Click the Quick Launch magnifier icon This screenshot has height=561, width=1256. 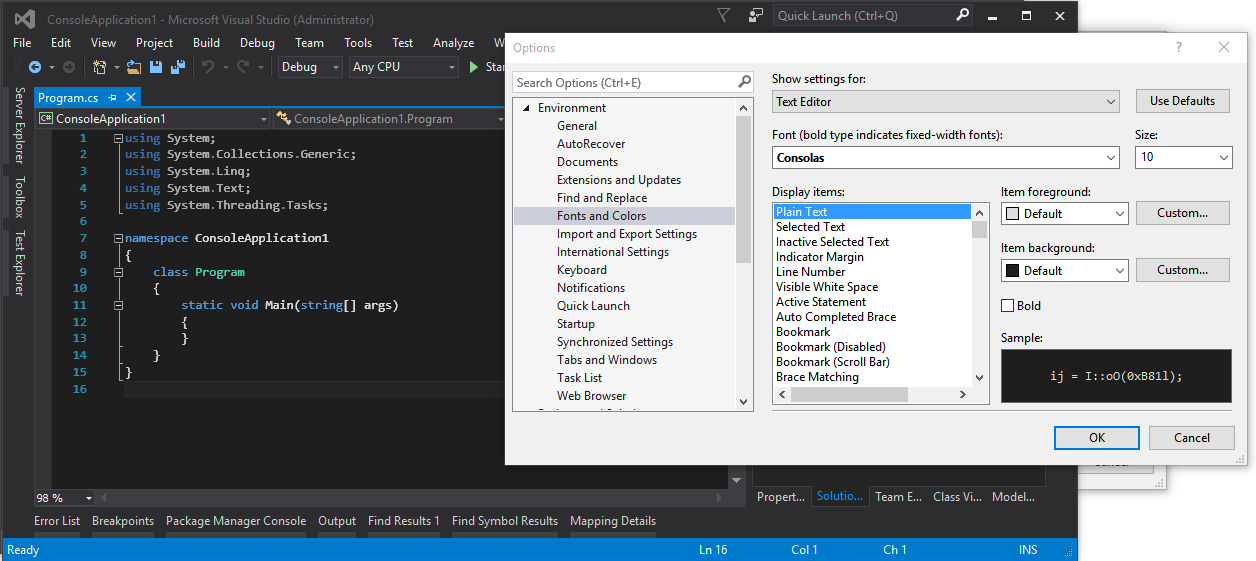coord(962,15)
